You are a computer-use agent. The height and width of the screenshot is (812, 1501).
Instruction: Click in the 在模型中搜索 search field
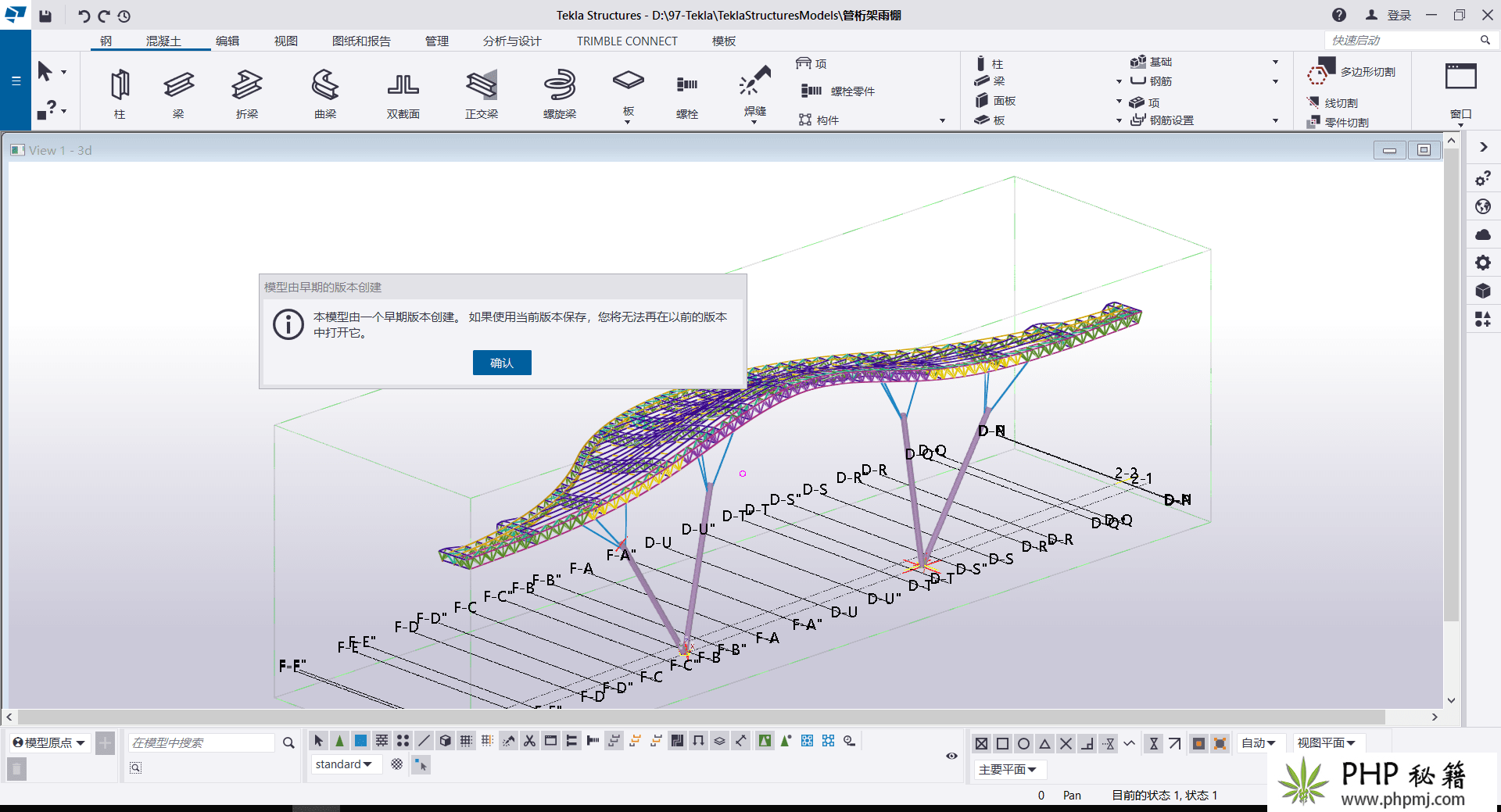(x=202, y=742)
